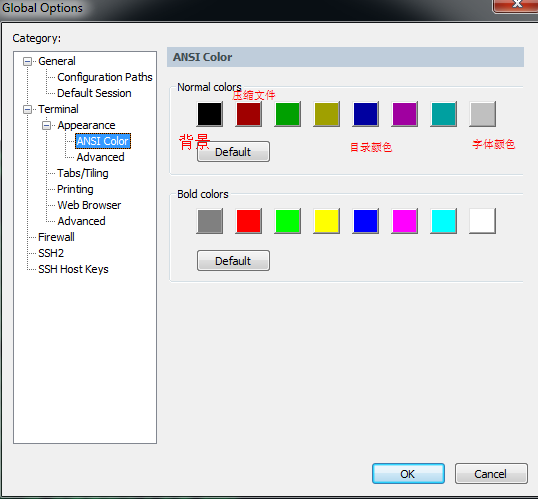This screenshot has width=538, height=499.
Task: Collapse the General tree node
Action: 27,61
